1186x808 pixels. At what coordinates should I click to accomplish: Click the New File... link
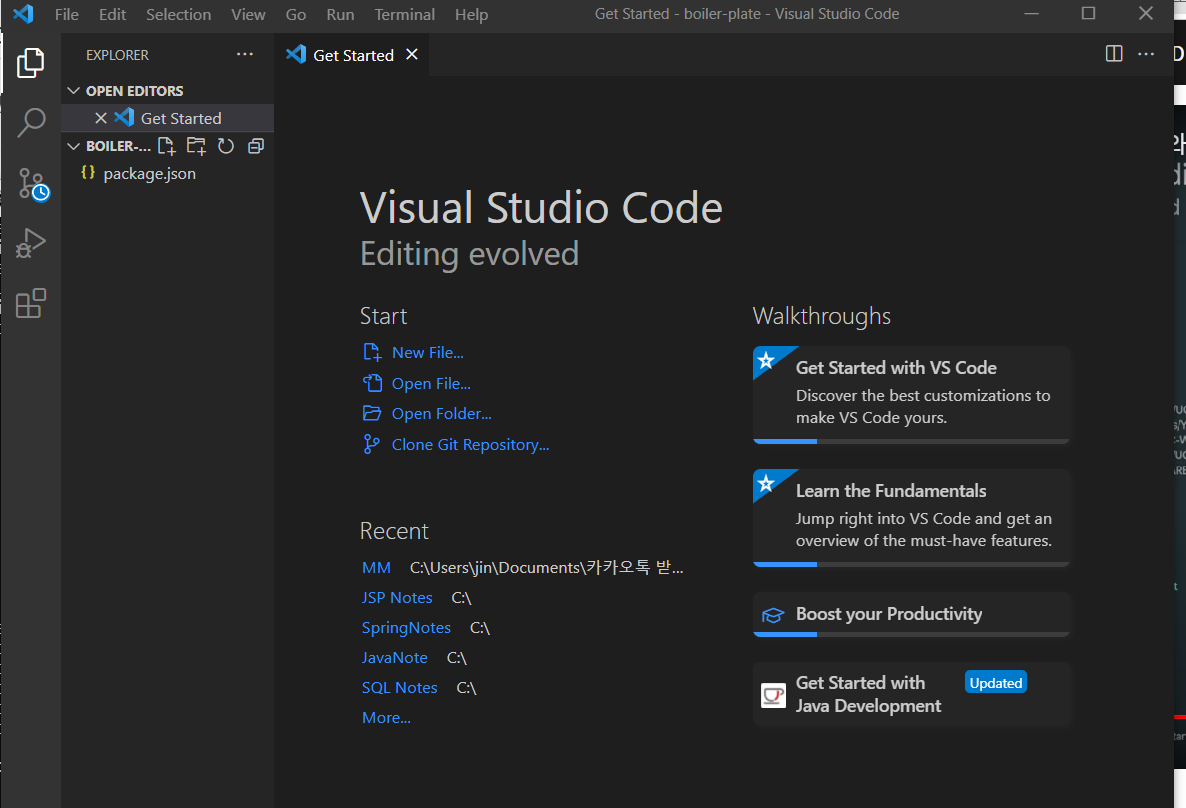[427, 353]
